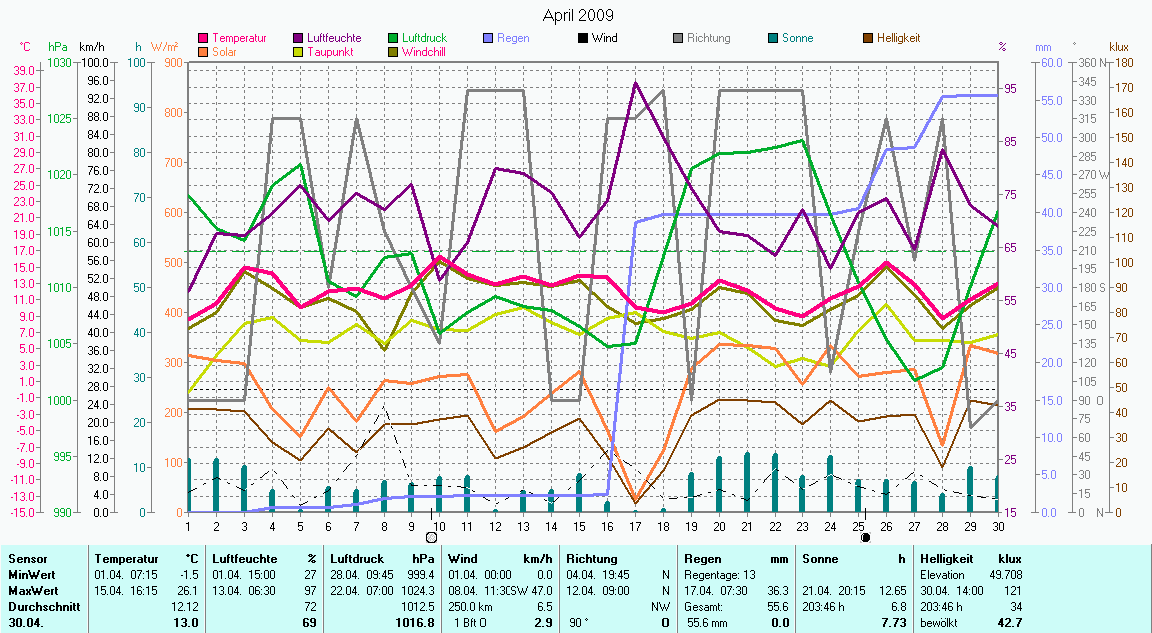
Task: Click the new moon icon below day 25
Action: click(x=865, y=537)
